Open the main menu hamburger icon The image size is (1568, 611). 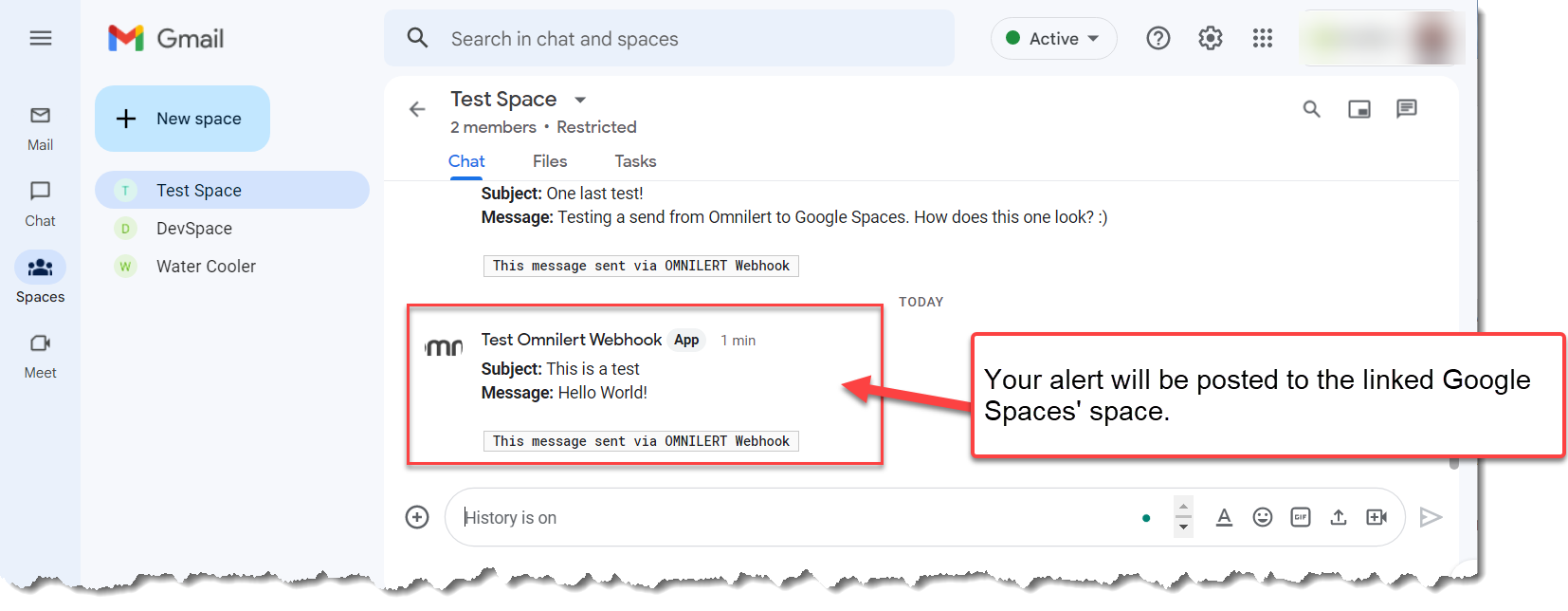click(40, 38)
